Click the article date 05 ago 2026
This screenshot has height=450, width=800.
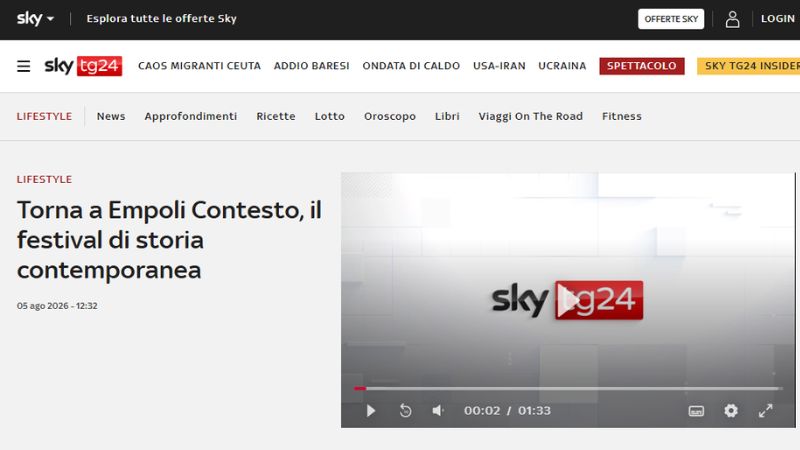[57, 306]
